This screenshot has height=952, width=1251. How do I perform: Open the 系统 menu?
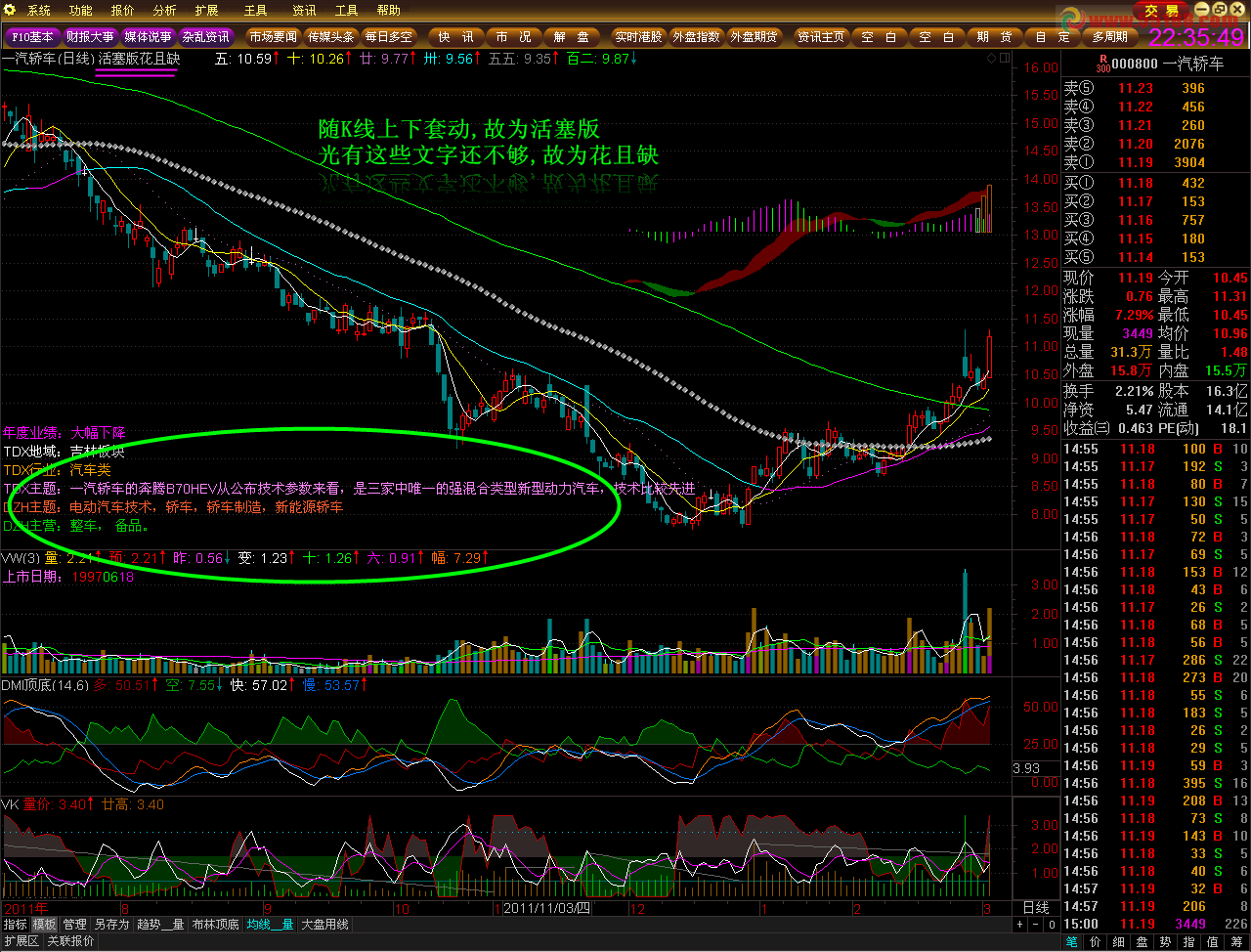[38, 11]
